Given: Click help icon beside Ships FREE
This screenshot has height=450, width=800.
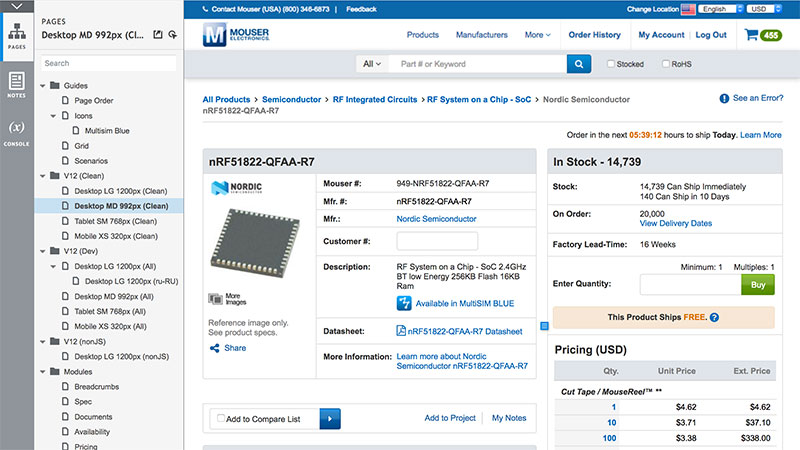Looking at the screenshot, I should pyautogui.click(x=715, y=317).
